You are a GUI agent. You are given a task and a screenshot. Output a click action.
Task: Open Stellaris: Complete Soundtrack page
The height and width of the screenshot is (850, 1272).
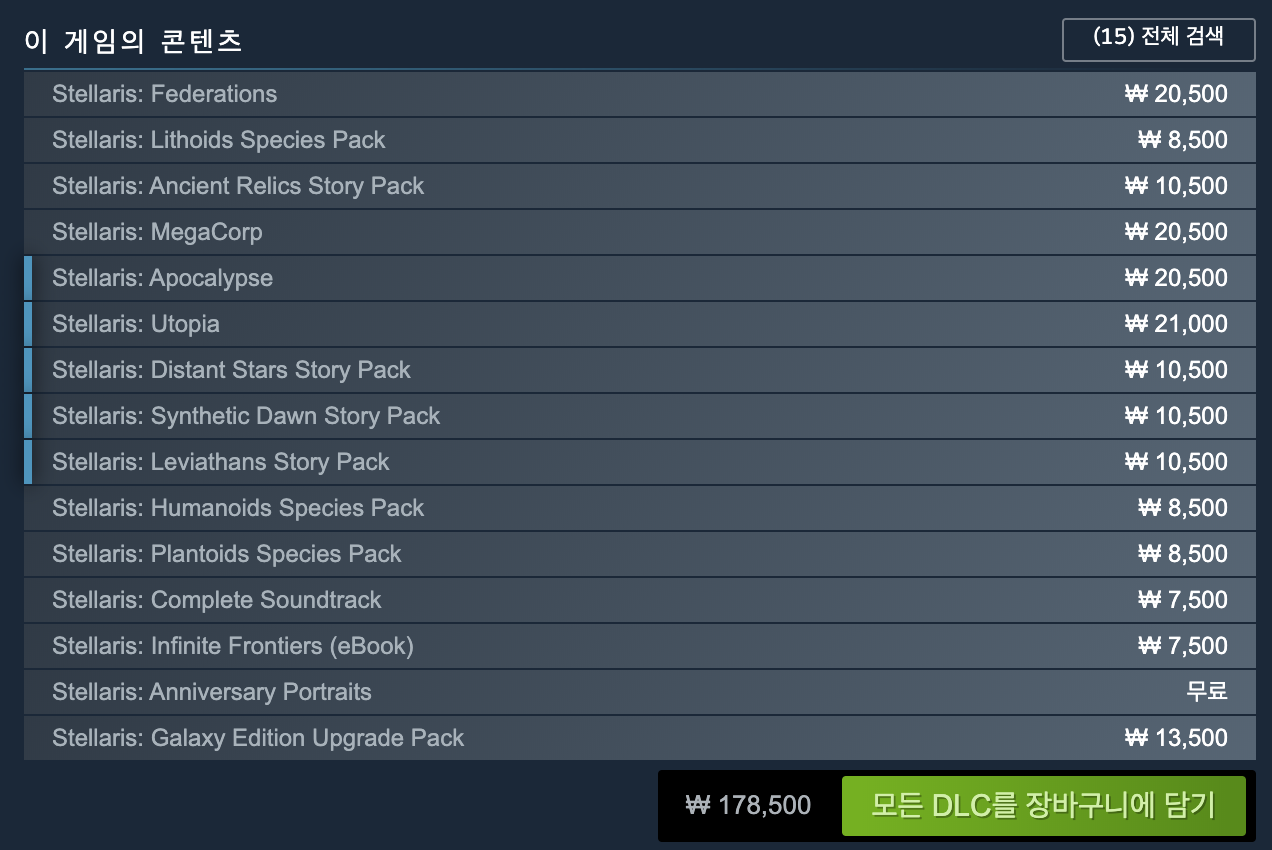[217, 600]
